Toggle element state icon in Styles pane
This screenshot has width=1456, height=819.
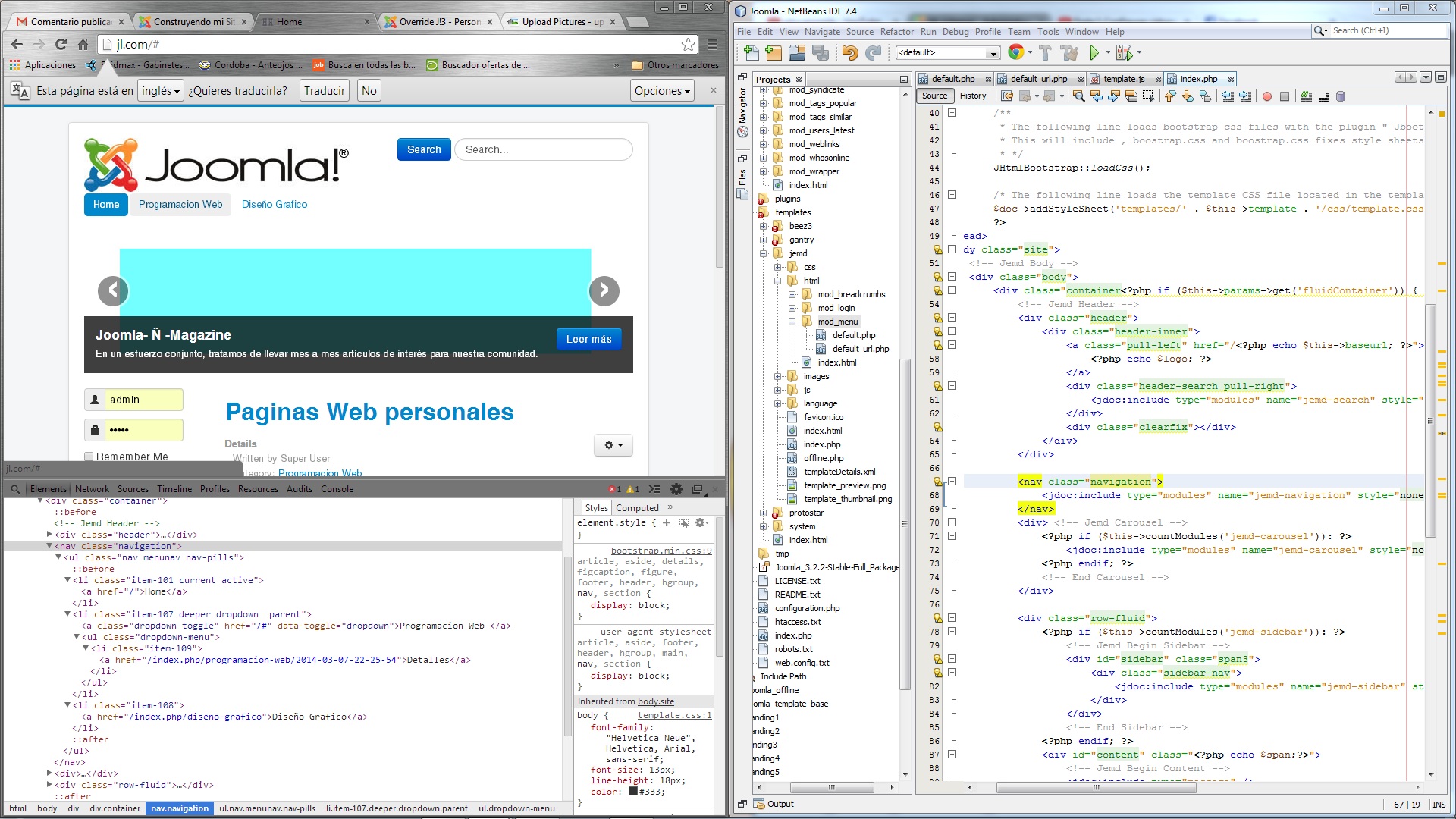coord(684,522)
